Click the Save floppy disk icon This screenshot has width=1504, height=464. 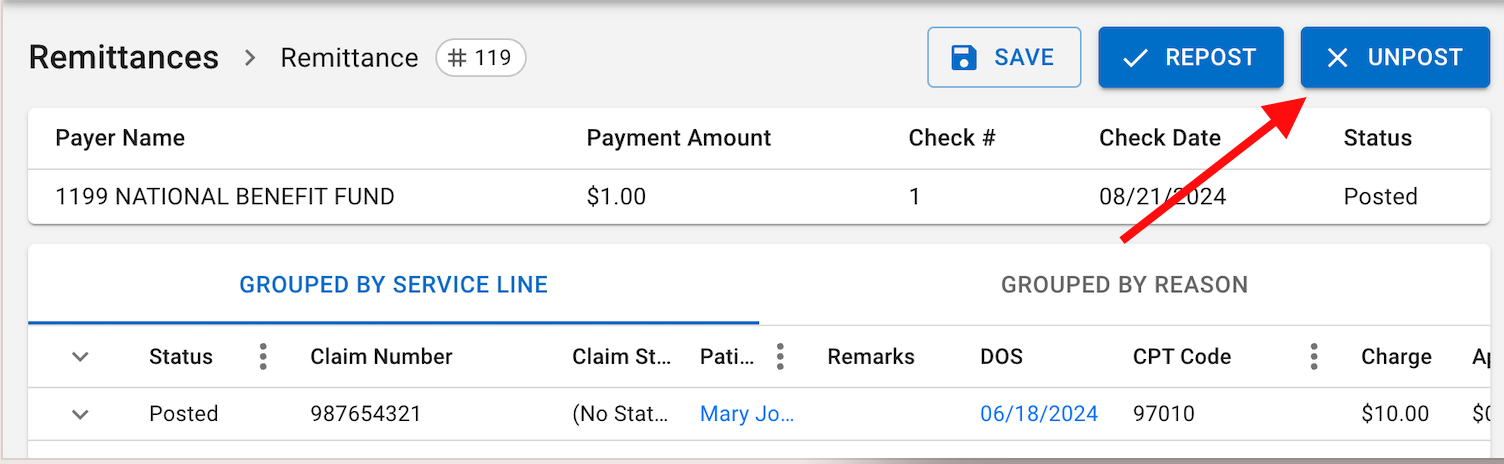[x=963, y=58]
